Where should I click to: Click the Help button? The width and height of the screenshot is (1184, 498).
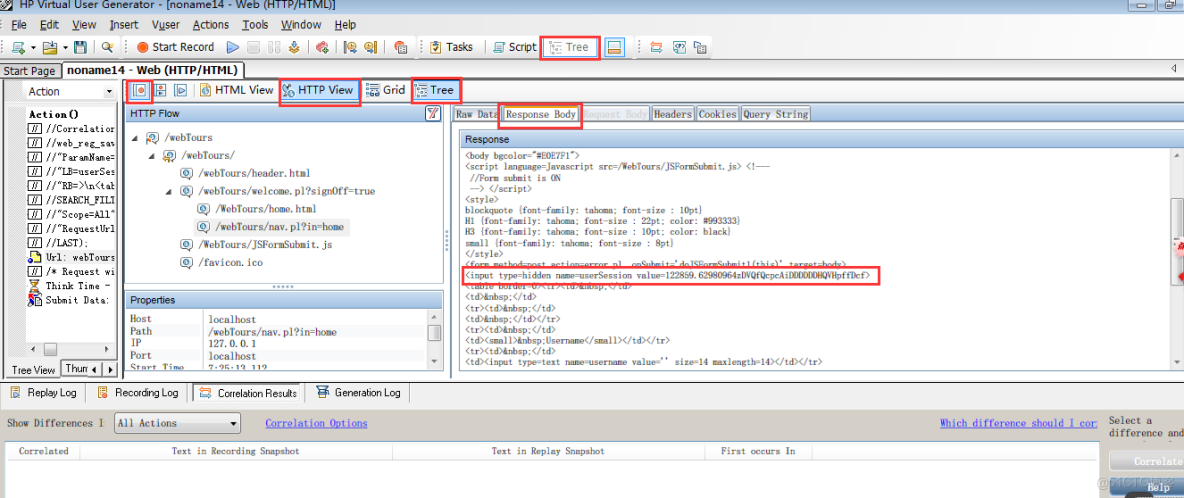tap(1148, 488)
